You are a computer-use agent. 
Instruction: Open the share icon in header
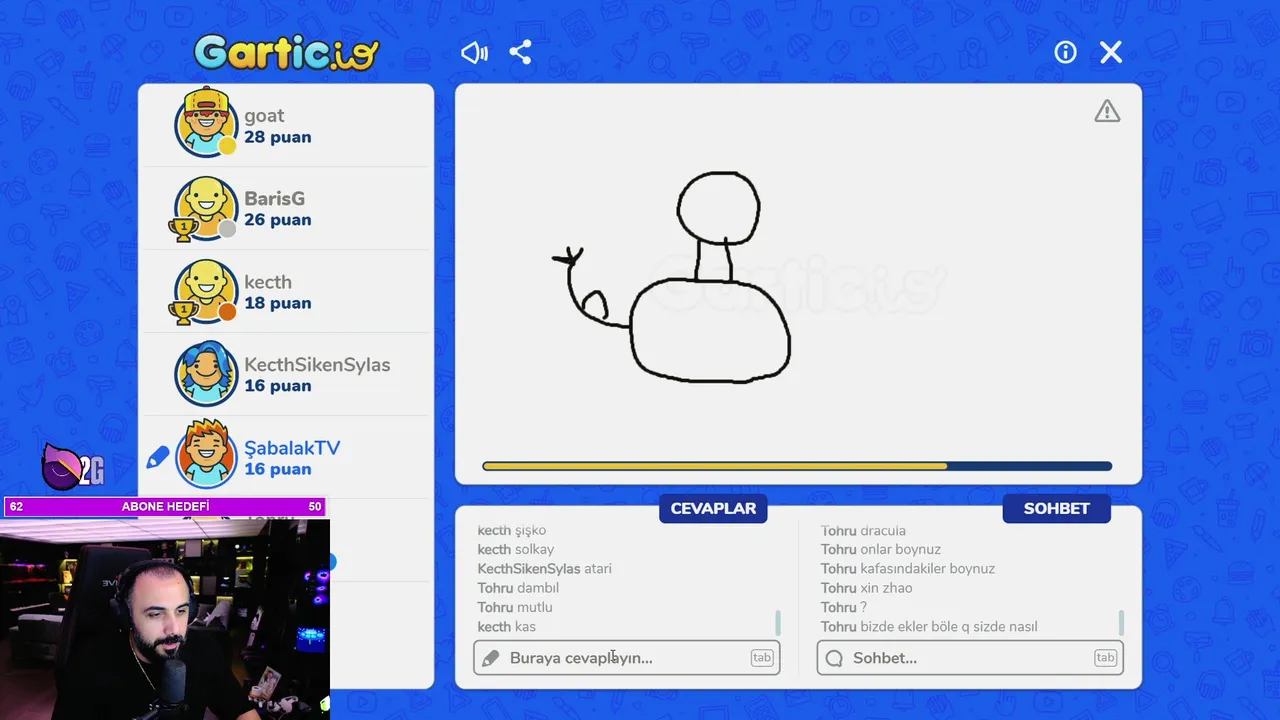(520, 53)
